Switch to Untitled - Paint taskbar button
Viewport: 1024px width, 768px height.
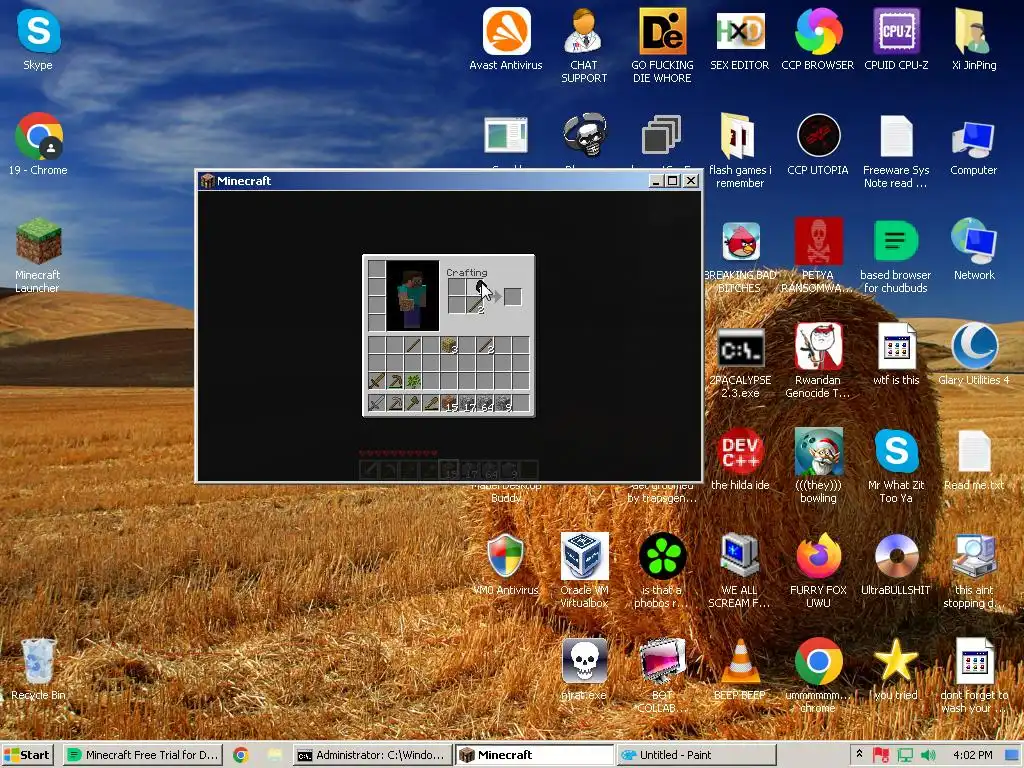(696, 755)
